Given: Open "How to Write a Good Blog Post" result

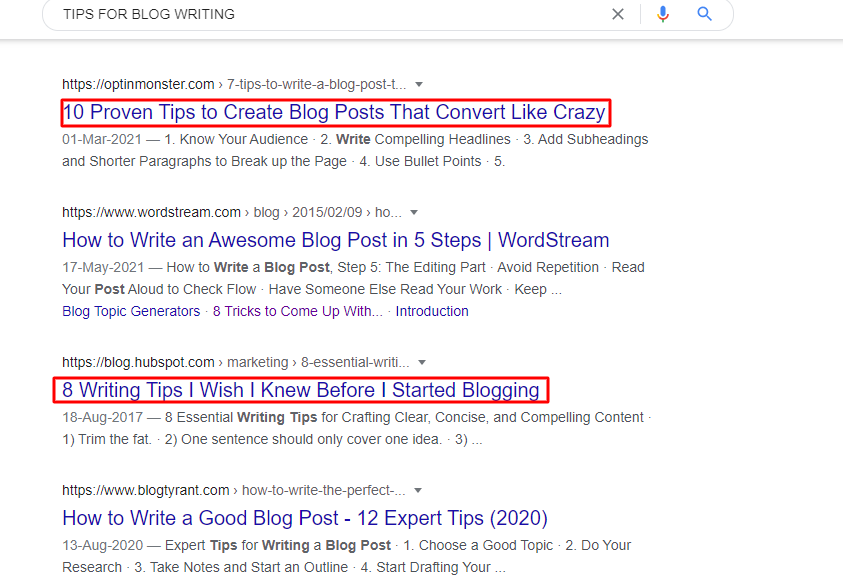Looking at the screenshot, I should coord(305,518).
